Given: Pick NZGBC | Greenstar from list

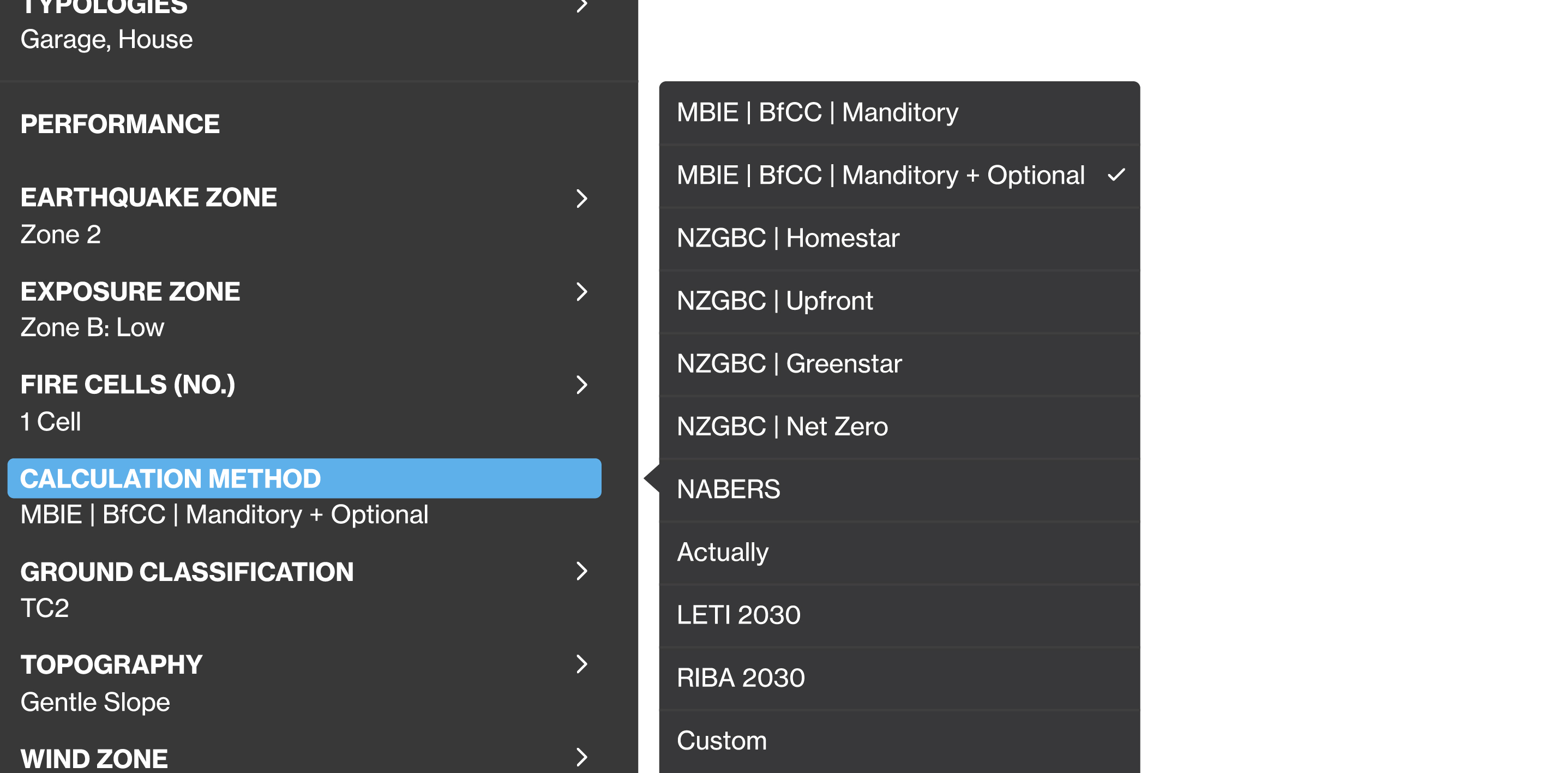Looking at the screenshot, I should [x=789, y=364].
